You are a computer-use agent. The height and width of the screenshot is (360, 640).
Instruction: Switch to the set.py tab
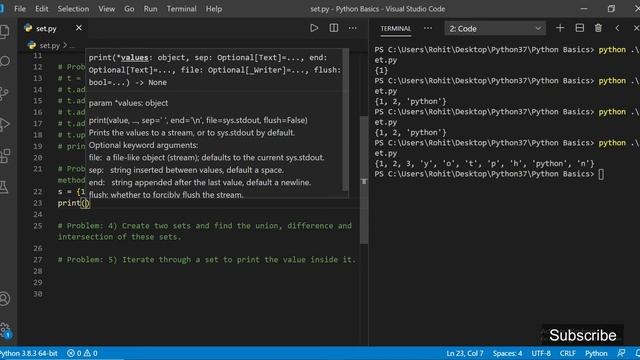click(45, 29)
